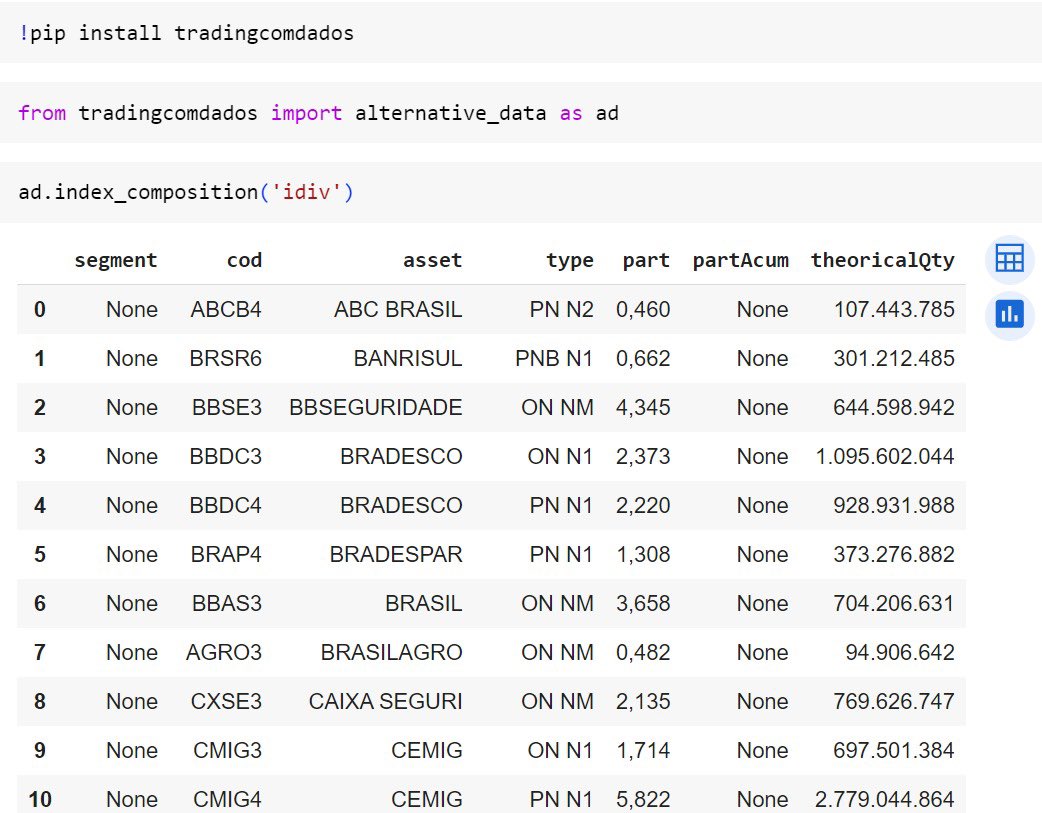This screenshot has width=1042, height=813.
Task: Click the quantity 301.212.485
Action: point(894,358)
